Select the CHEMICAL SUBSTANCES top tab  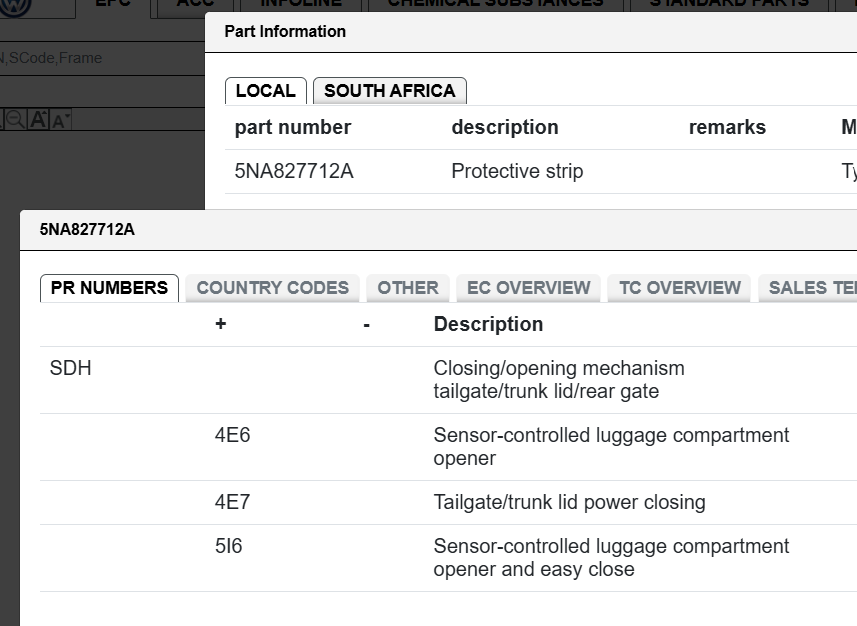point(495,4)
